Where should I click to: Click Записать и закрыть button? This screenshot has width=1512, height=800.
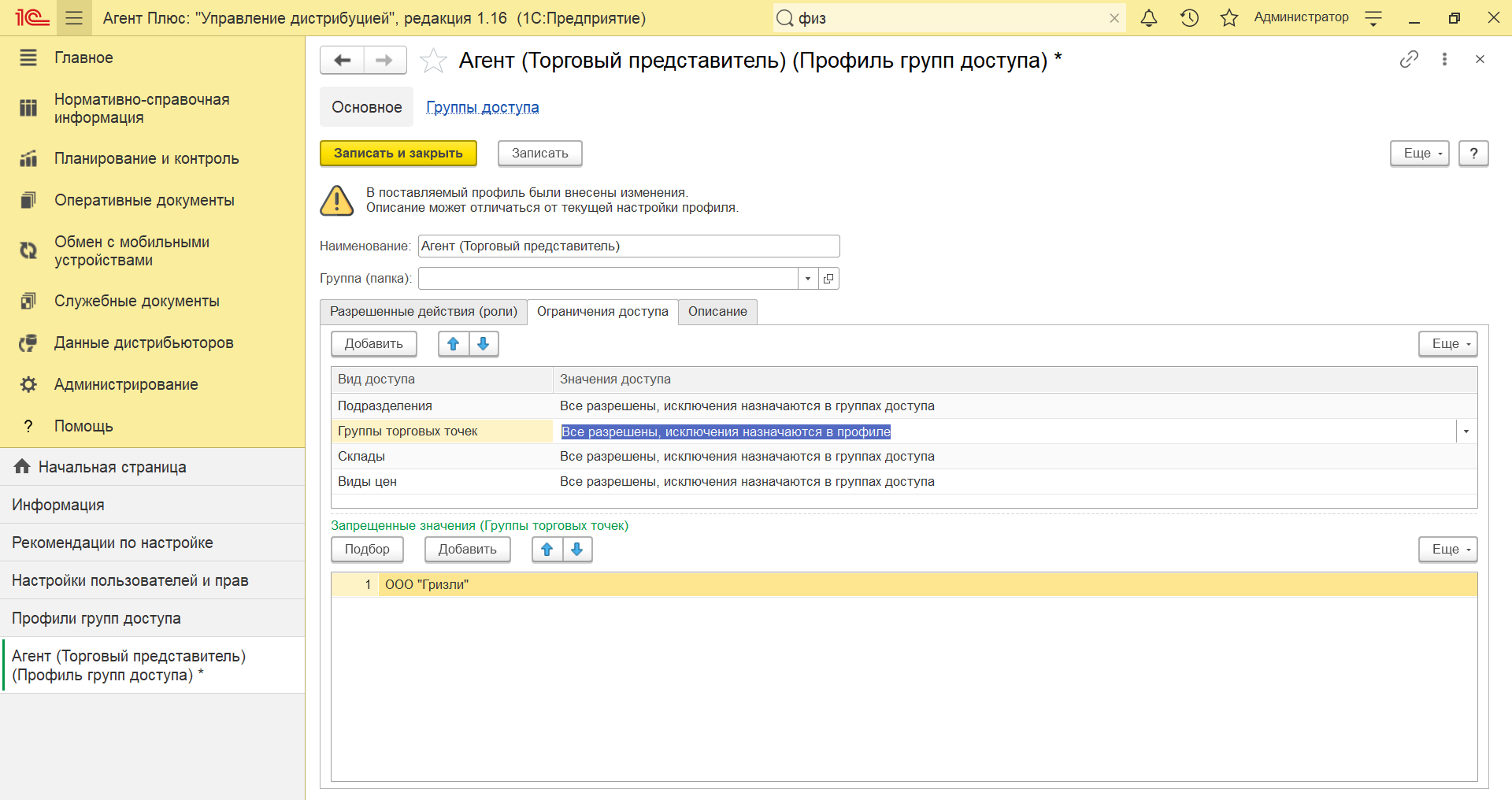[398, 154]
